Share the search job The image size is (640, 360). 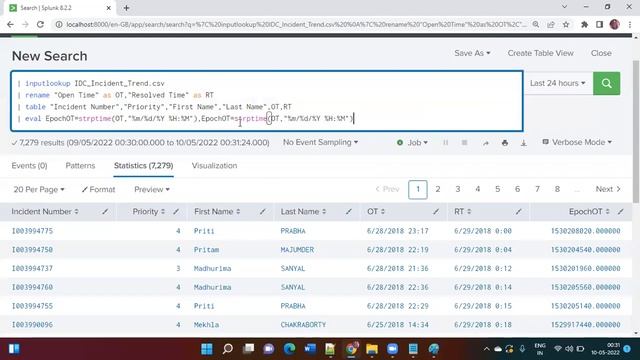pos(486,143)
